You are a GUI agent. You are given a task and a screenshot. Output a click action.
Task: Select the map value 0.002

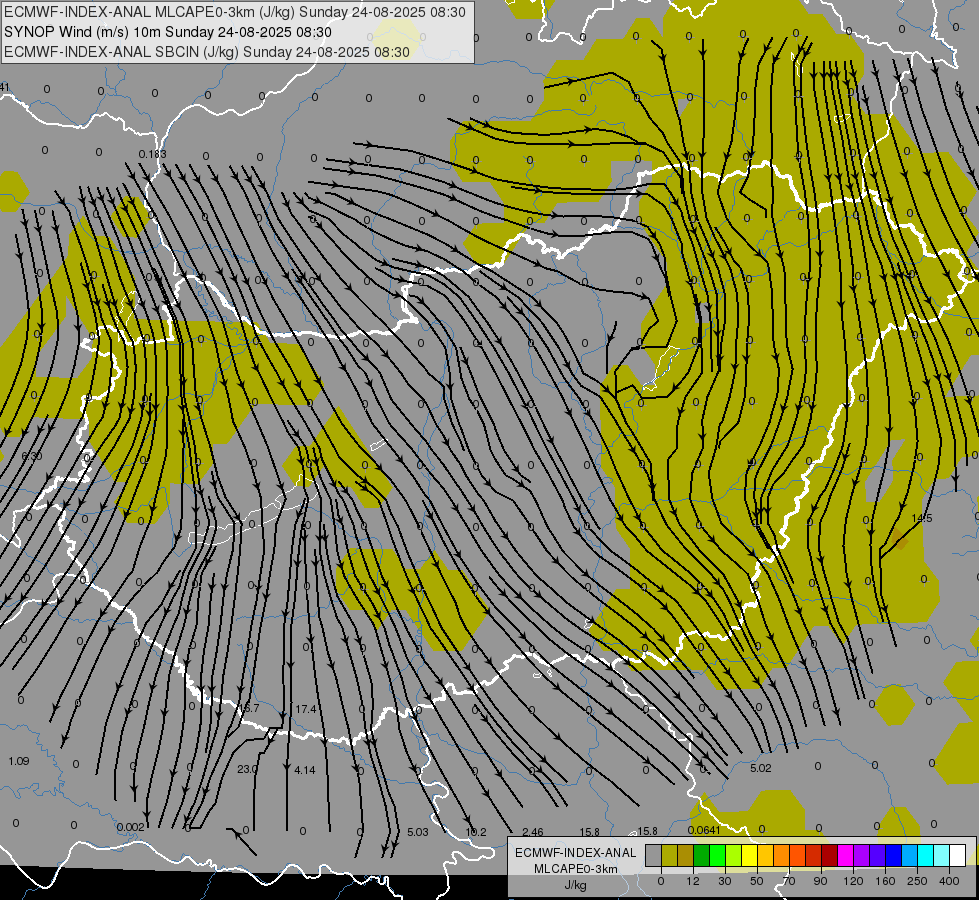[x=130, y=827]
